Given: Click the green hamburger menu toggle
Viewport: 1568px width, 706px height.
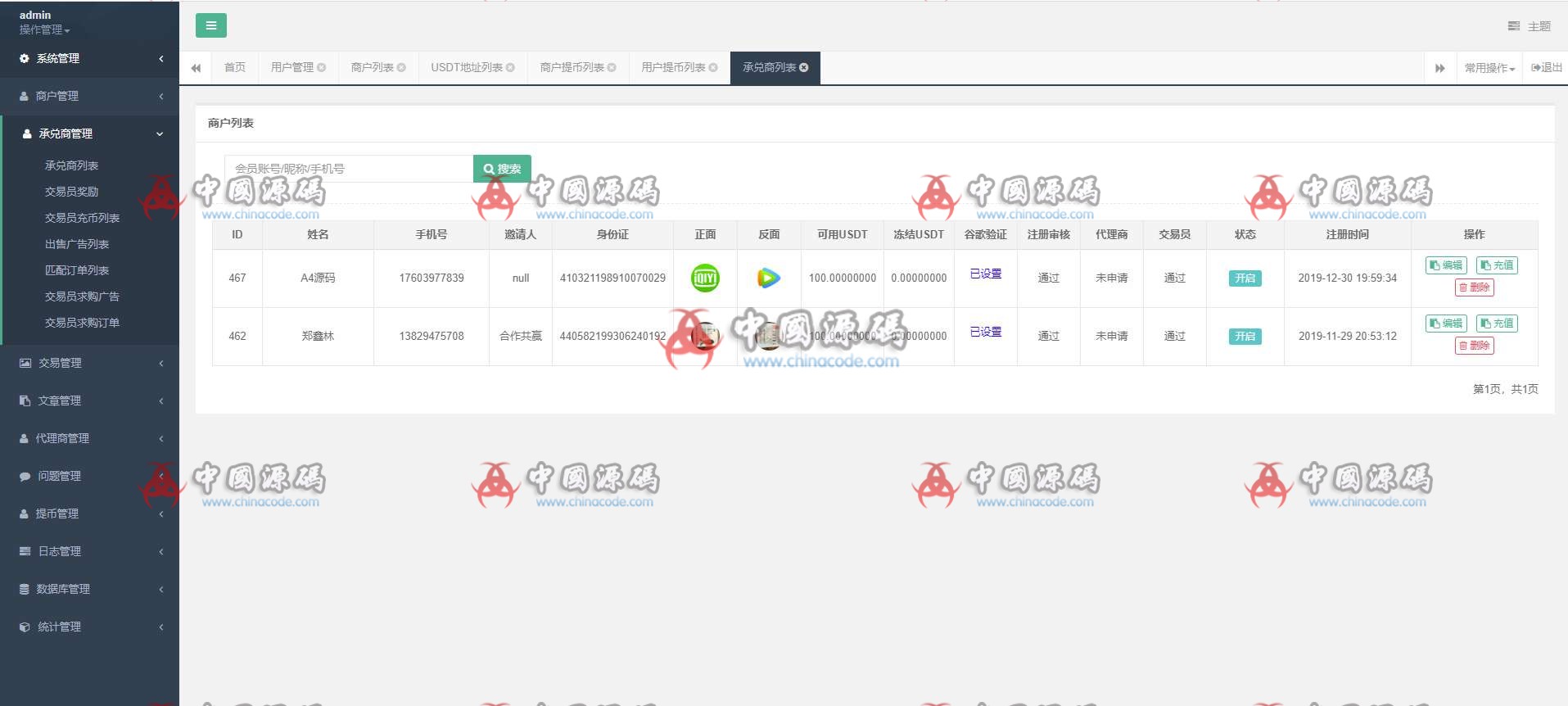Looking at the screenshot, I should [210, 25].
